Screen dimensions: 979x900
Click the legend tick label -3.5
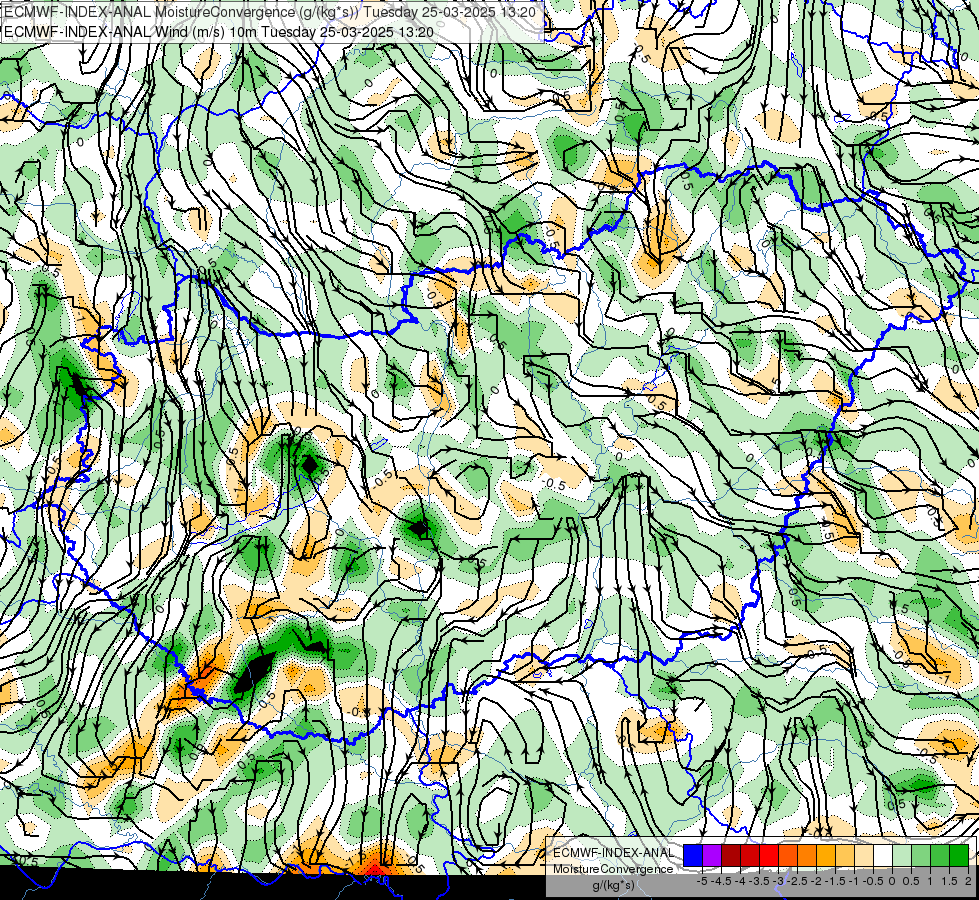click(759, 881)
